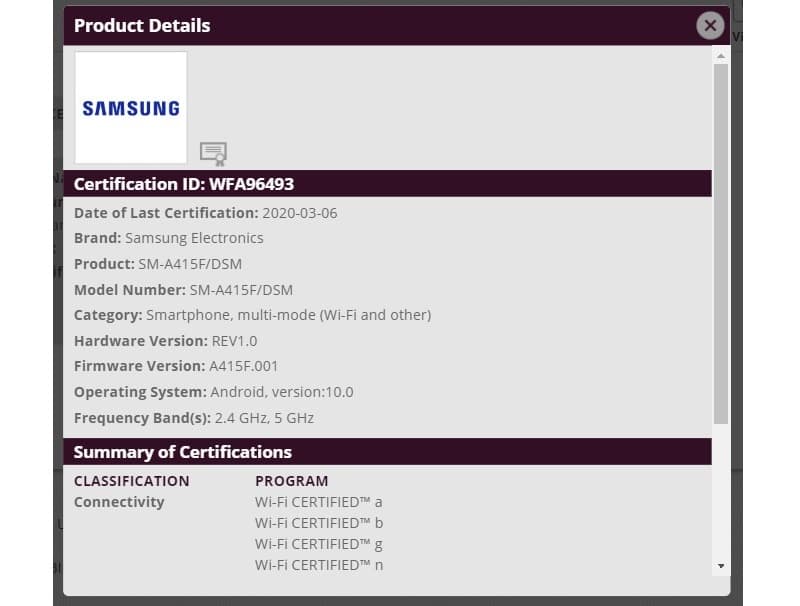This screenshot has width=800, height=606.
Task: Select Frequency Bands 2.4 GHz, 5 GHz
Action: 264,418
